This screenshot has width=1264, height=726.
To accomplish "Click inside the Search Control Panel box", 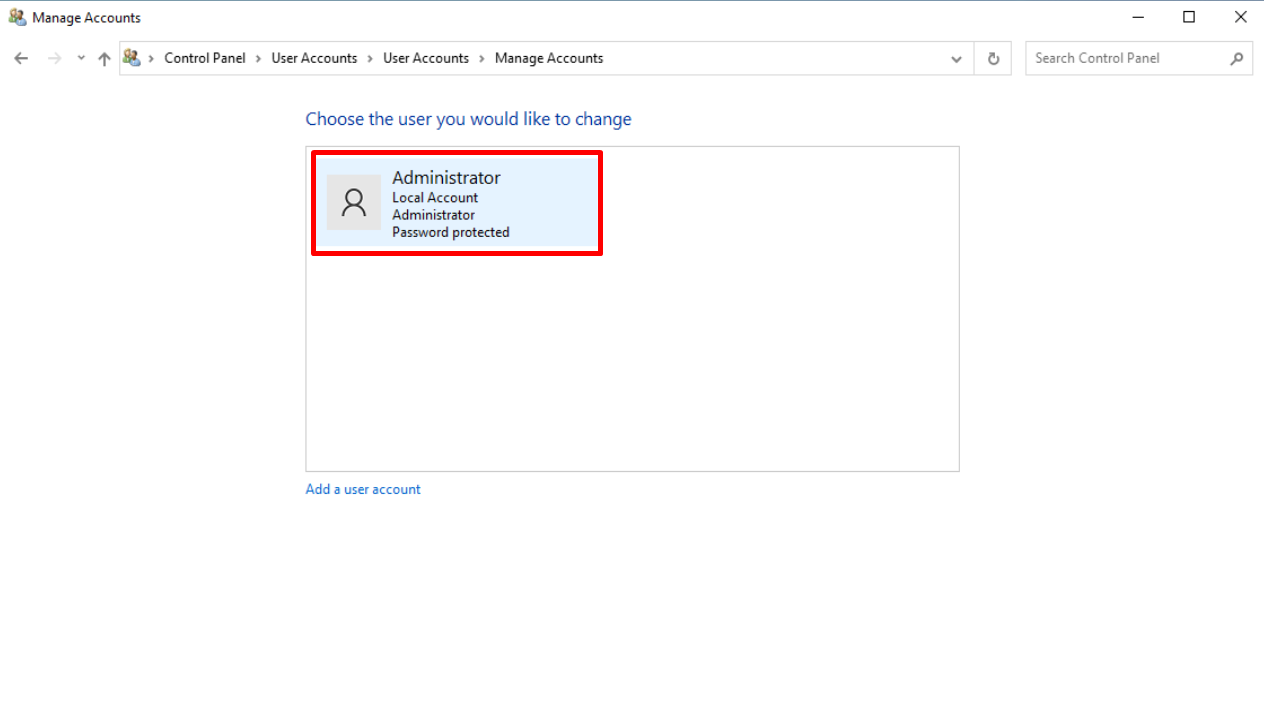I will pos(1110,58).
